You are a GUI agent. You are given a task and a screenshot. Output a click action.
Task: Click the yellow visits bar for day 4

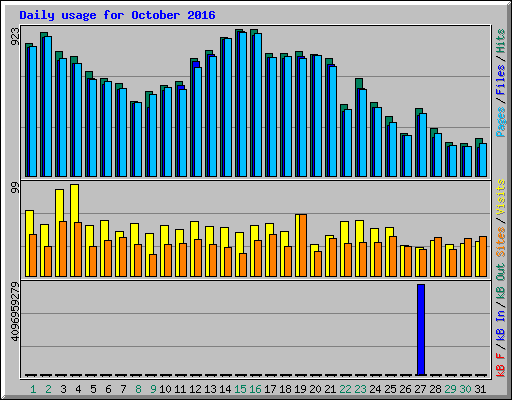click(x=75, y=230)
